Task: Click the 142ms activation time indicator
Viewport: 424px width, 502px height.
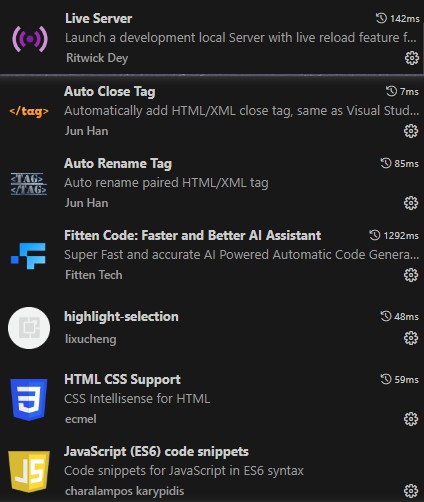Action: (x=398, y=18)
